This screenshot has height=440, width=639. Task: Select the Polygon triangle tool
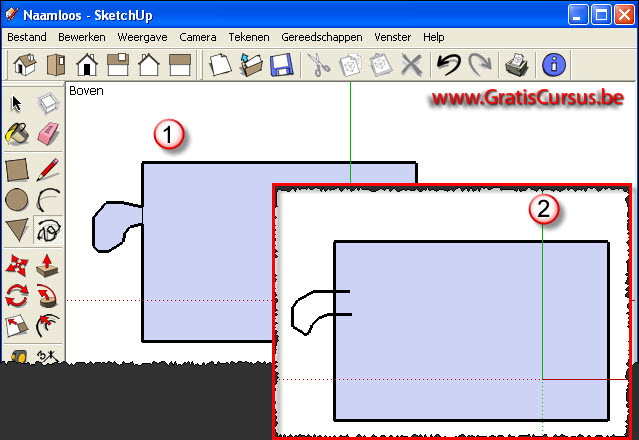tap(17, 230)
